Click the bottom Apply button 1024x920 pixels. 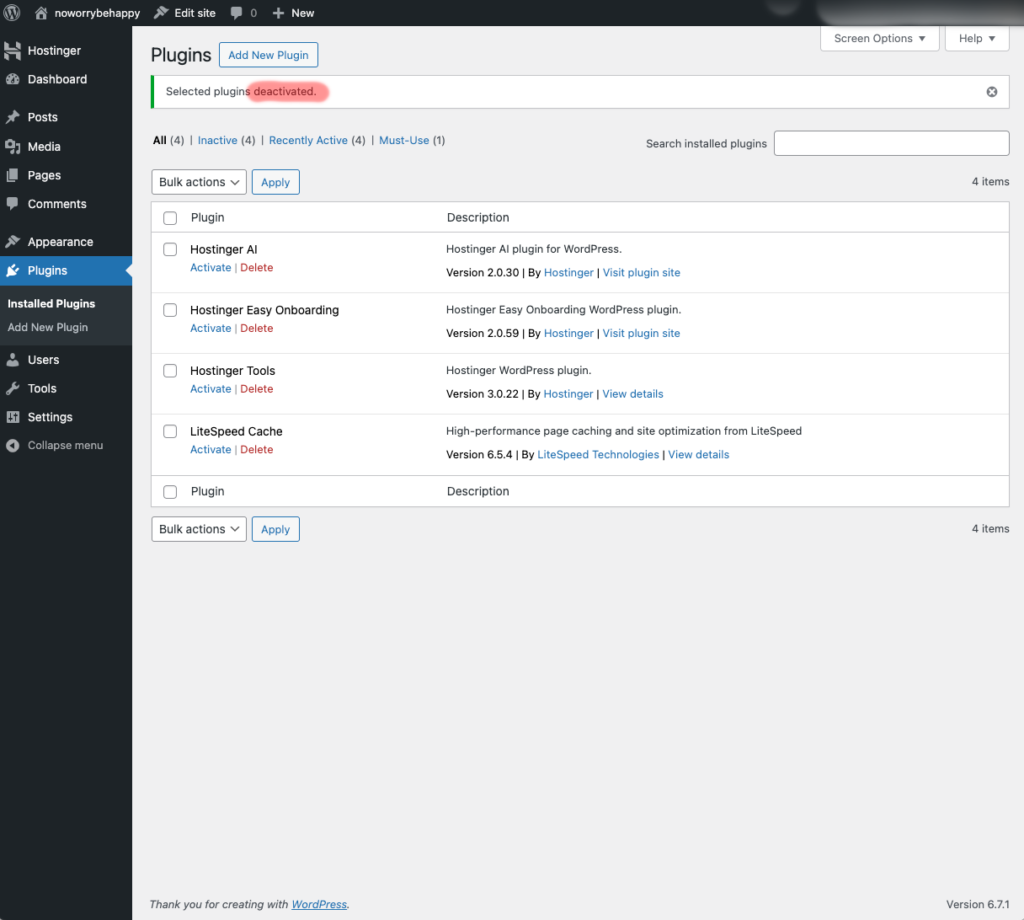[275, 529]
